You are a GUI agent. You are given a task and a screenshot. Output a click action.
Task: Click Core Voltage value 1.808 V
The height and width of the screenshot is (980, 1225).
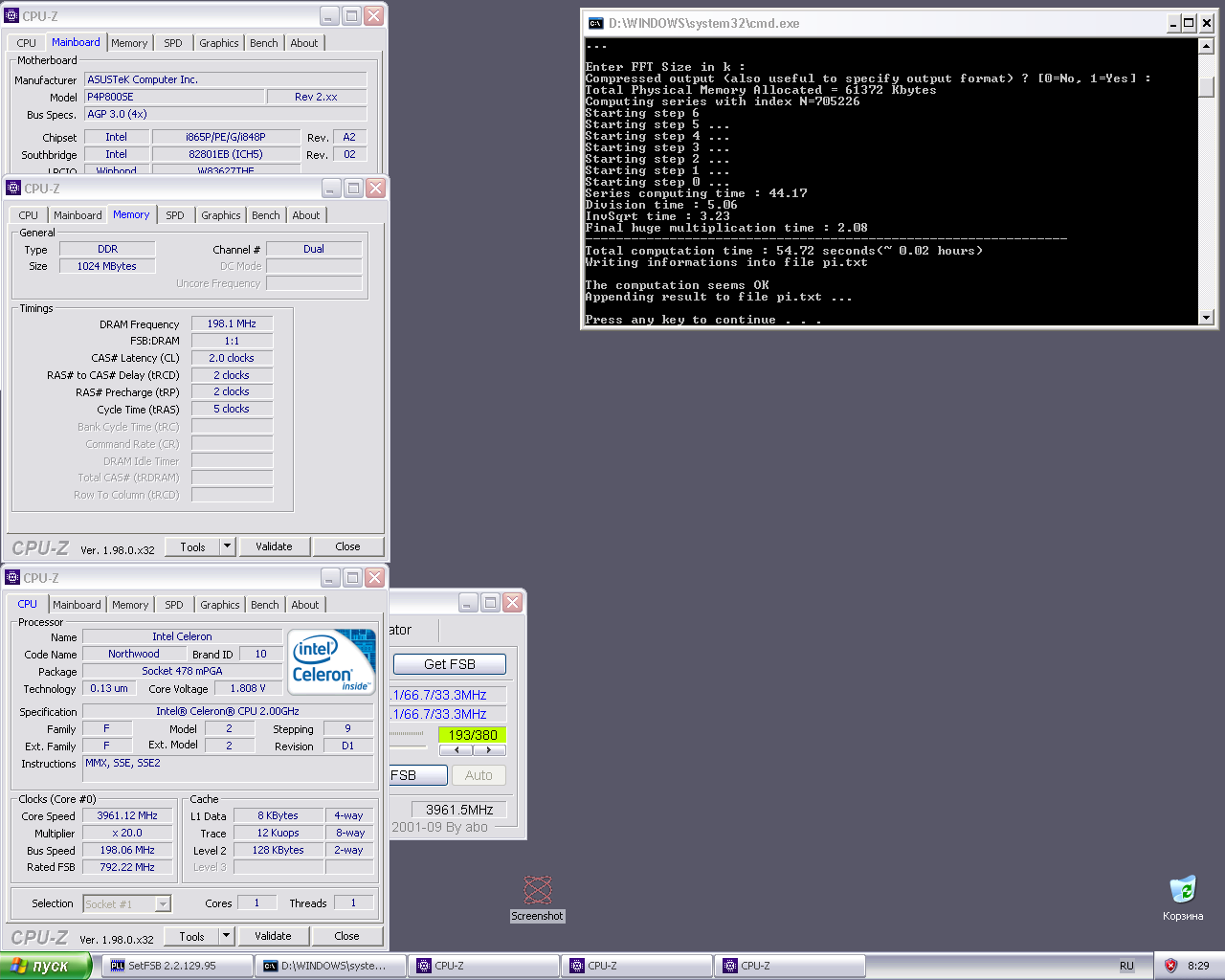[x=248, y=688]
